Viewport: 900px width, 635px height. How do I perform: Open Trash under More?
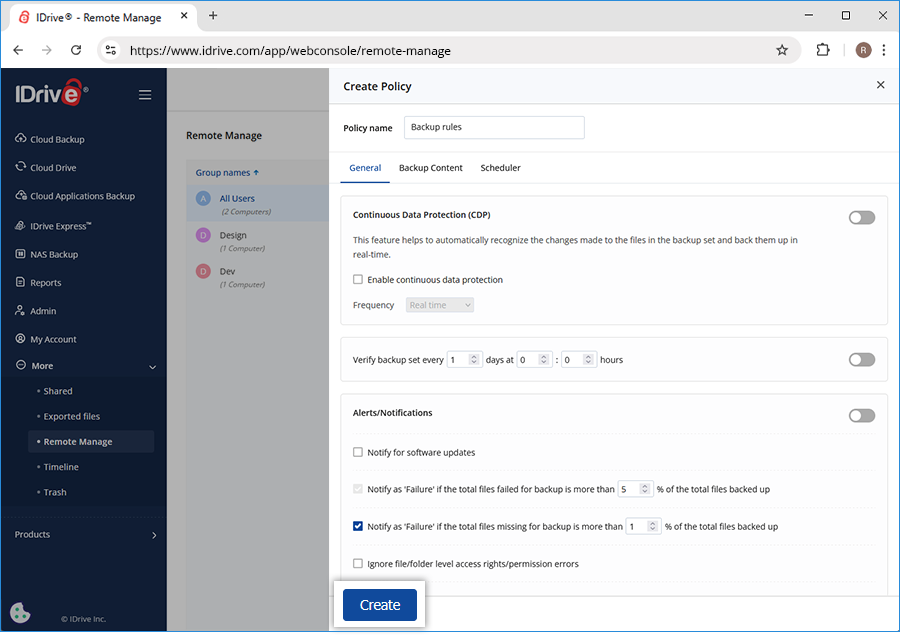55,492
